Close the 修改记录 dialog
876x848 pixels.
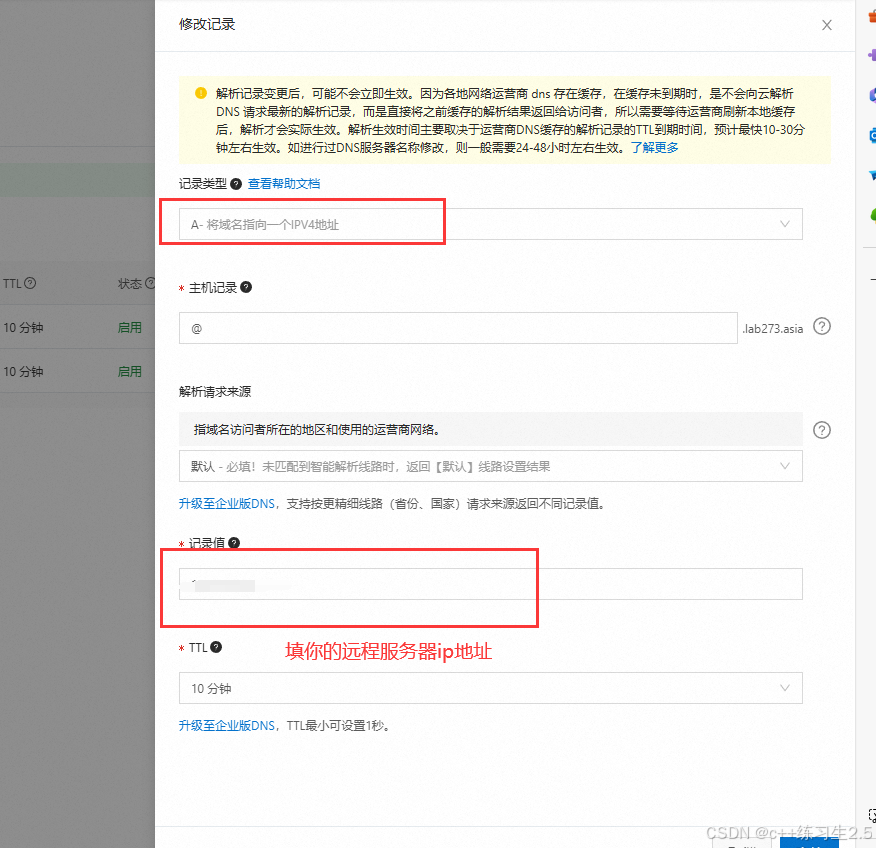pos(826,25)
